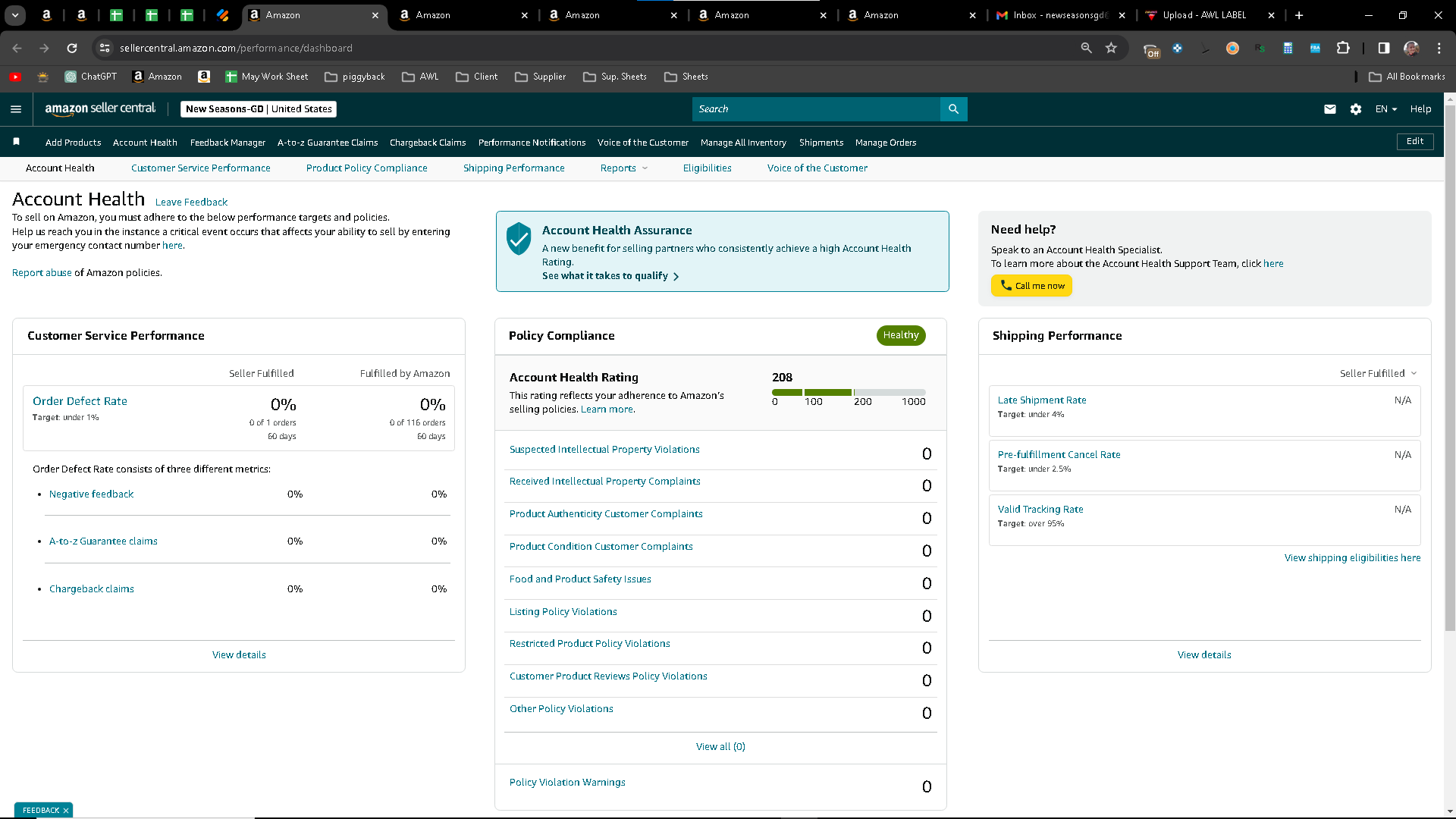Open the Policy Violation Warnings link
Viewport: 1456px width, 819px height.
[x=567, y=783]
